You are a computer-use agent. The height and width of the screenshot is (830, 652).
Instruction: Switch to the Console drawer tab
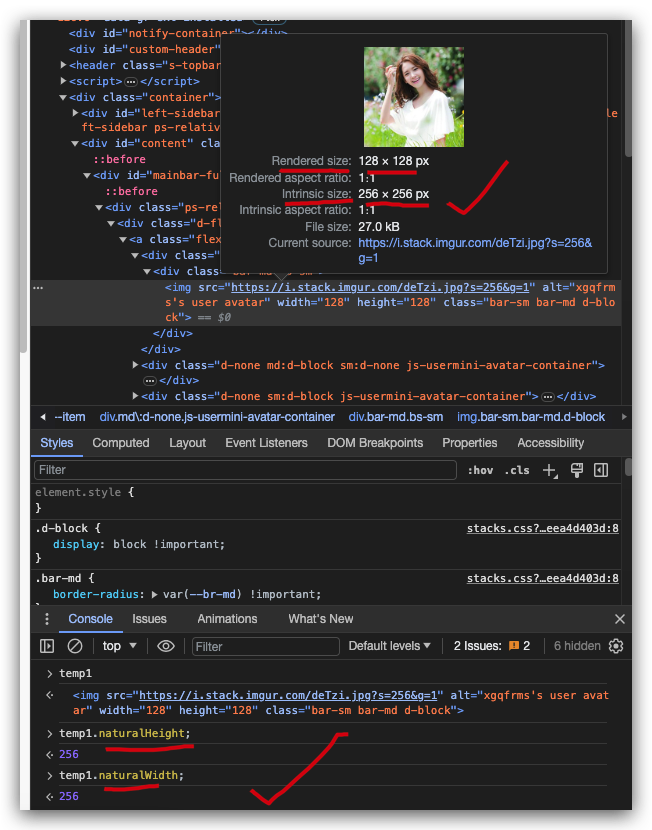(90, 619)
